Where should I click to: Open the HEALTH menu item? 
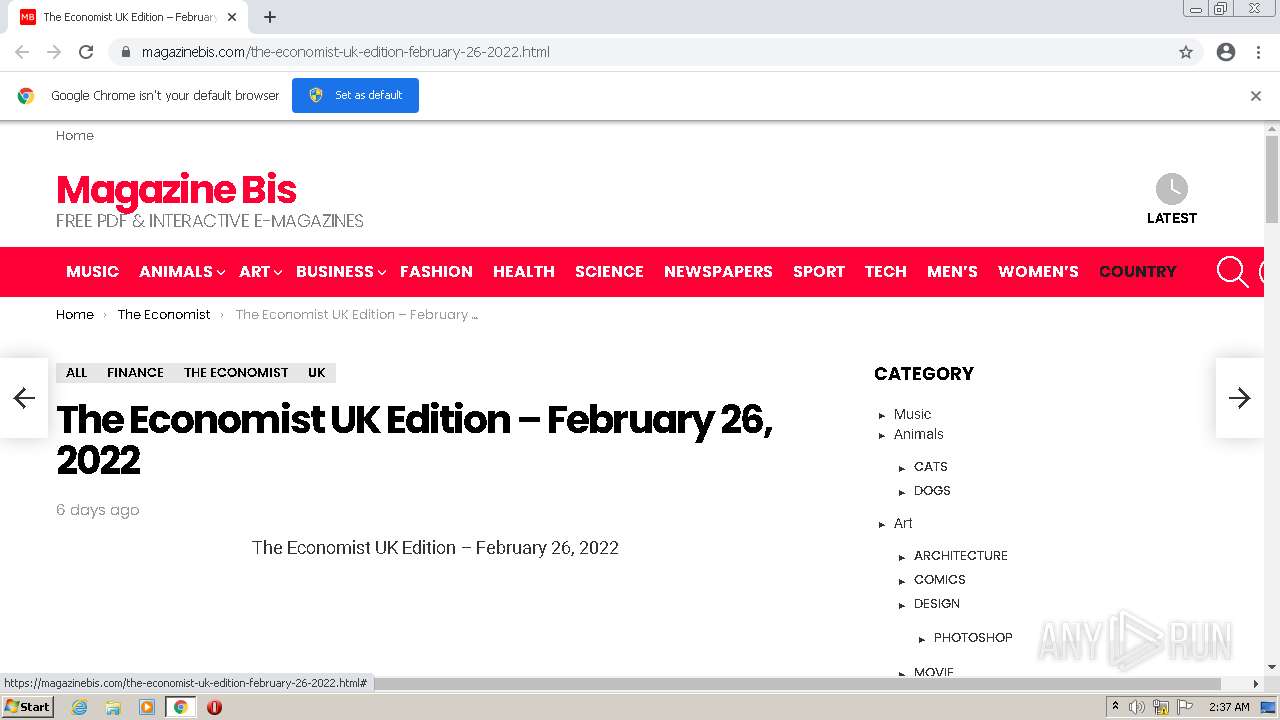click(524, 272)
